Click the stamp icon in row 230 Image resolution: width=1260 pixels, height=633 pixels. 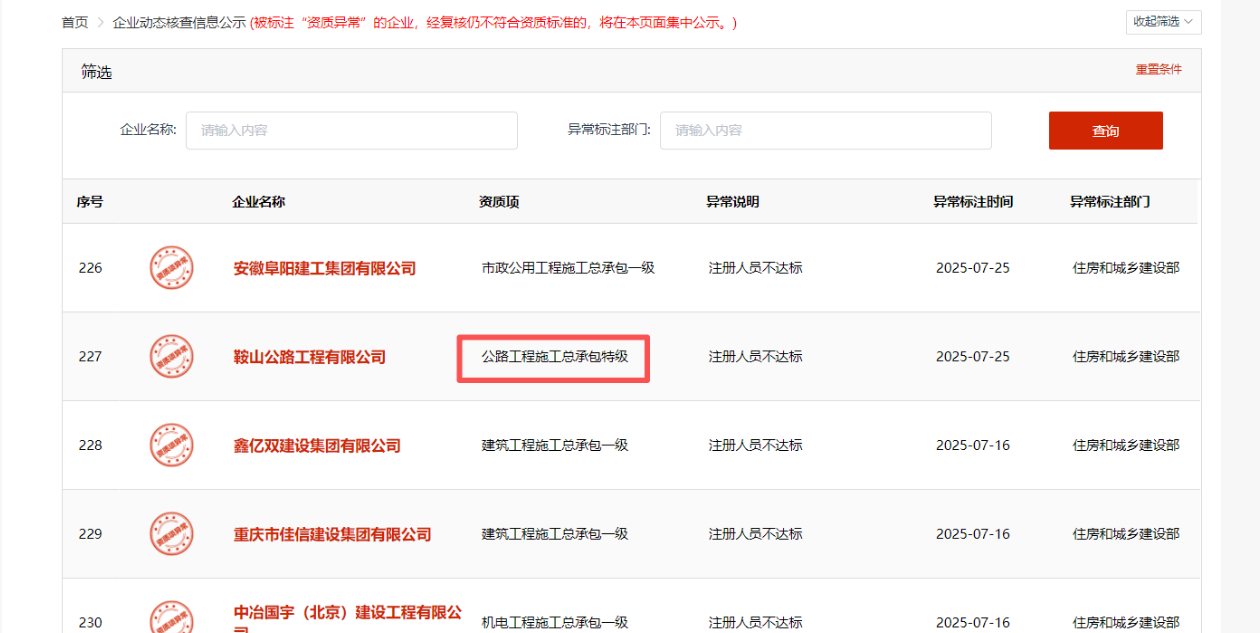[171, 619]
